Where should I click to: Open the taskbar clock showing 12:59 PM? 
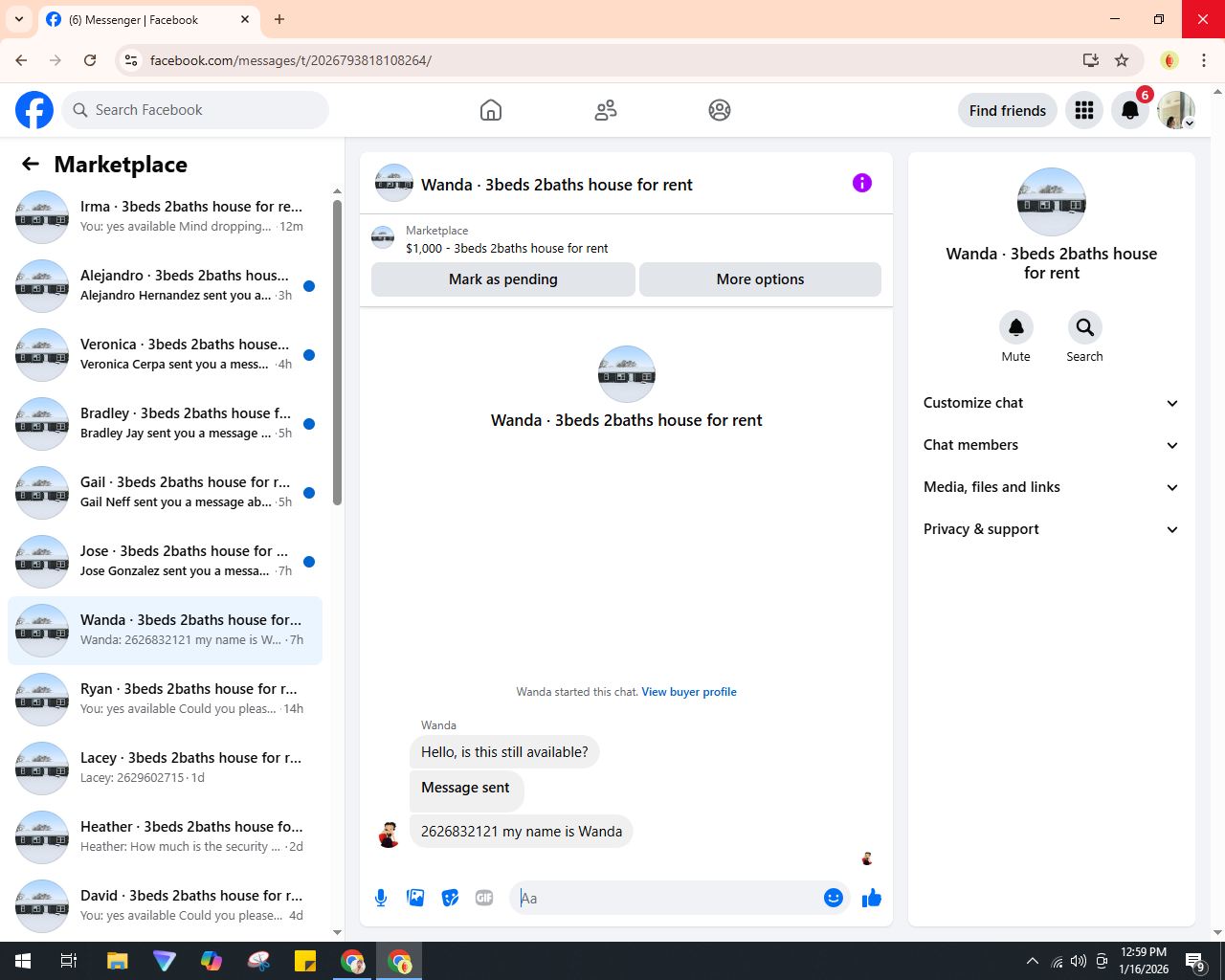pyautogui.click(x=1144, y=961)
